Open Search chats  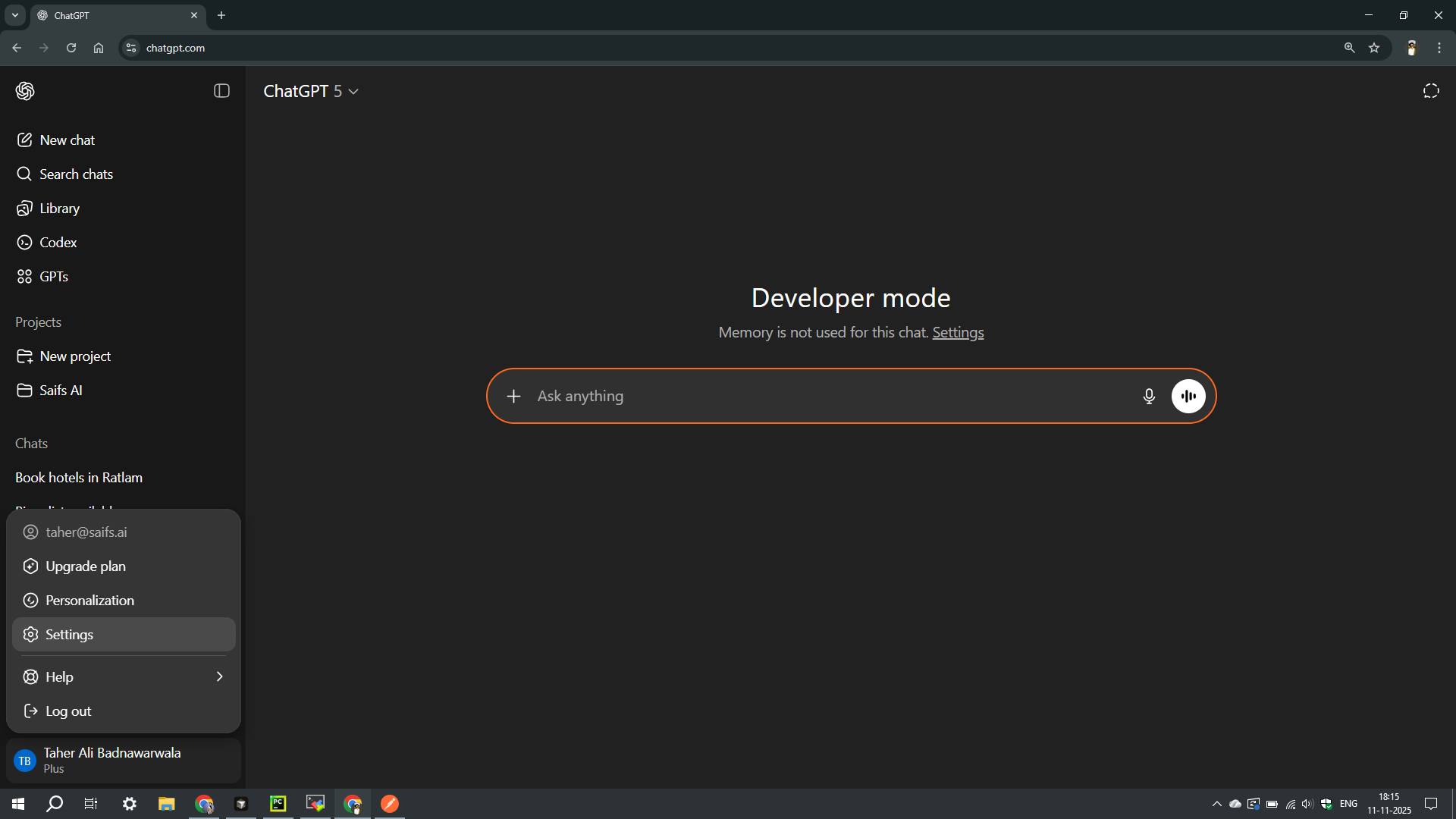[x=123, y=174]
